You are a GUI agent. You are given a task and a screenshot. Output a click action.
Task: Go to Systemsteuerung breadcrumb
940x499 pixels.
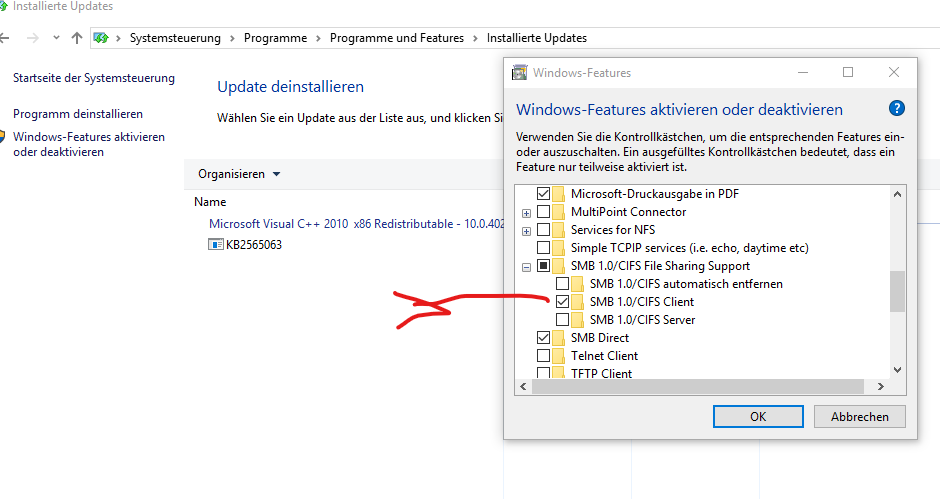175,38
